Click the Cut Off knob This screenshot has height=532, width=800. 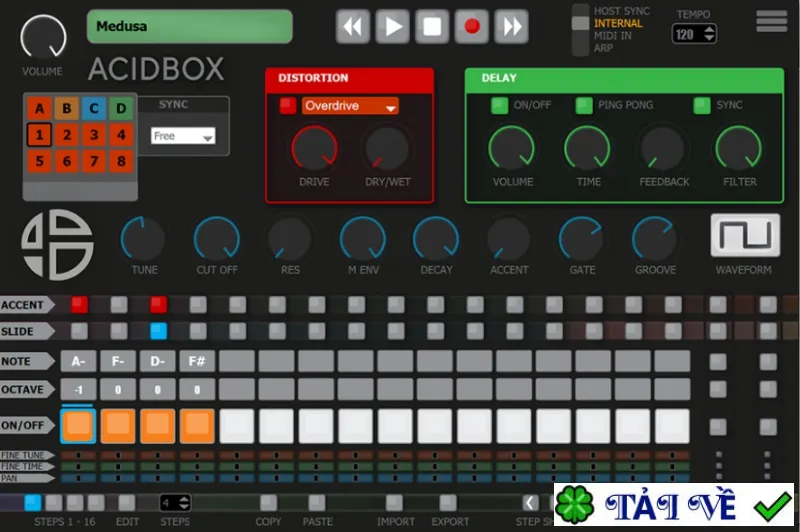point(217,239)
